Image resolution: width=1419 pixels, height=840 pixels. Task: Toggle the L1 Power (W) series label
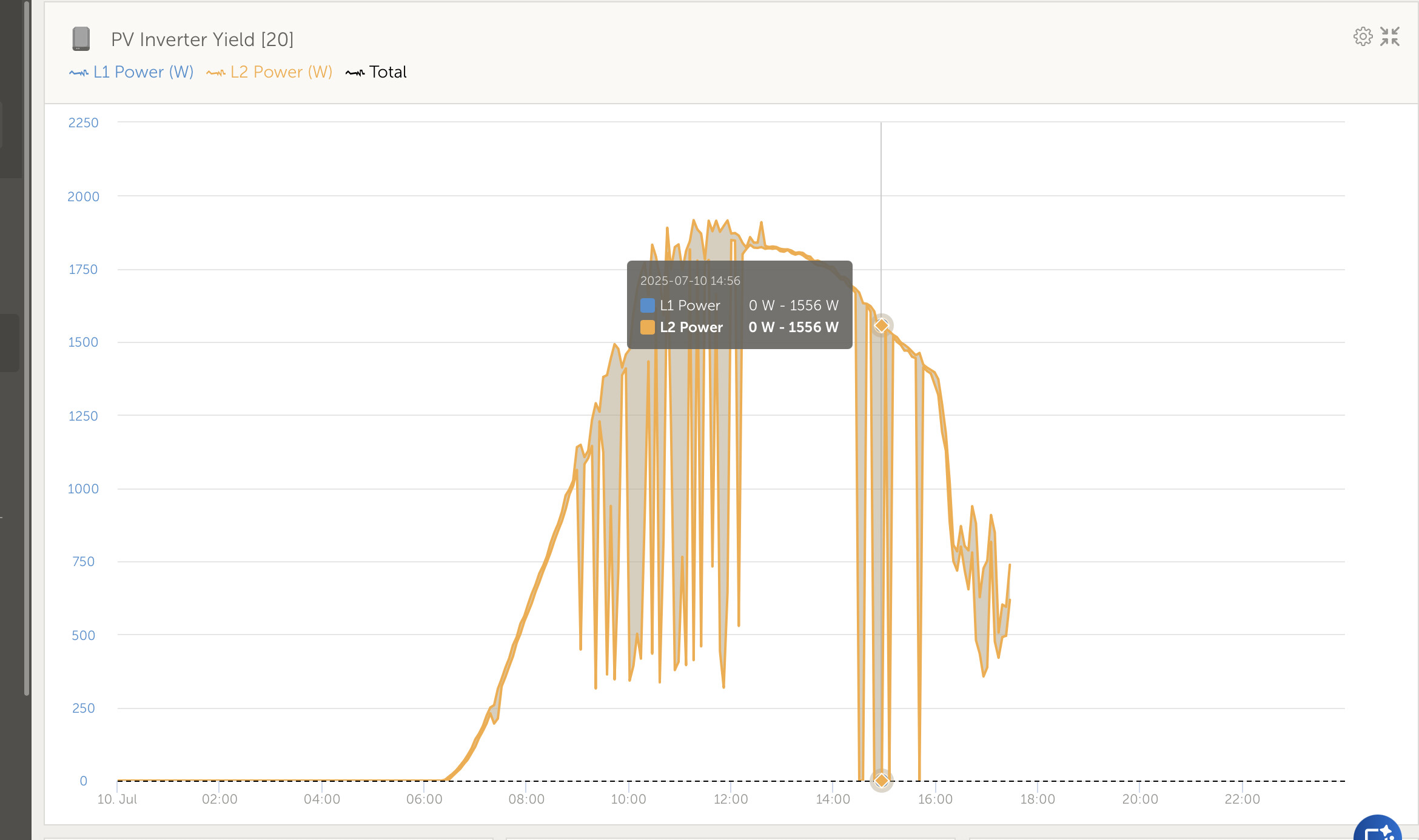143,72
